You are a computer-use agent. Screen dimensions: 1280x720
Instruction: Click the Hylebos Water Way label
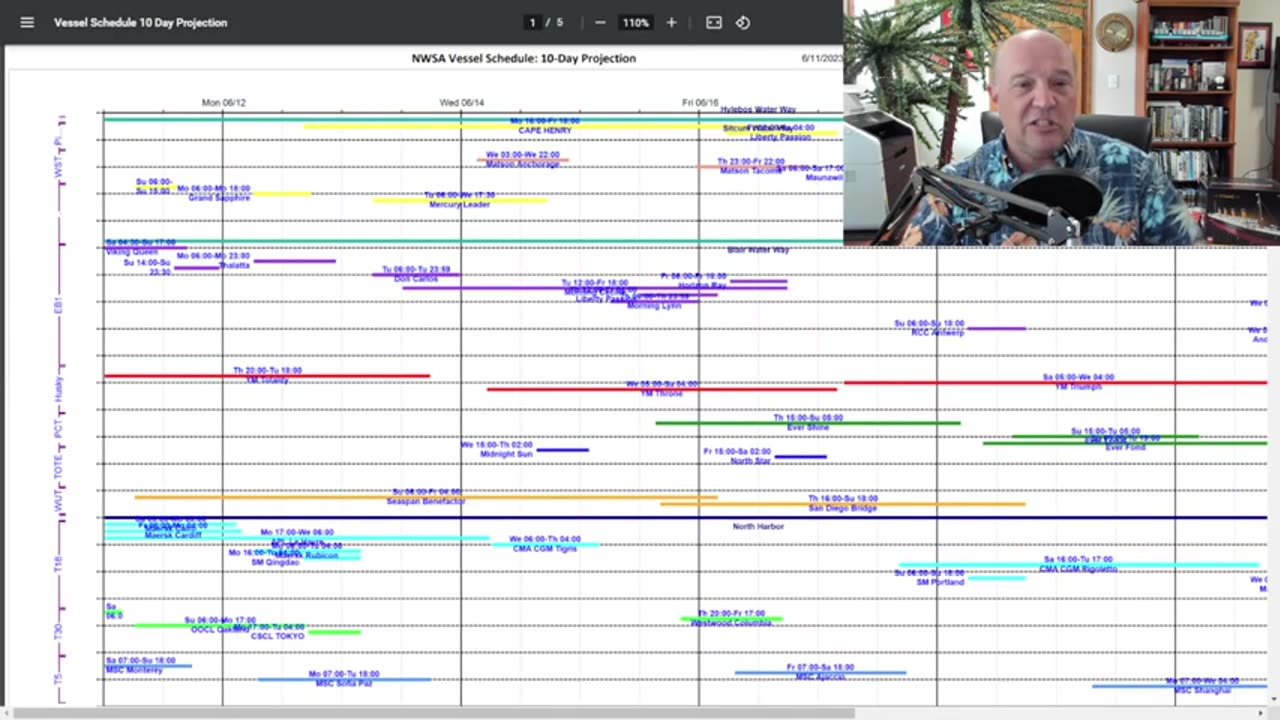pyautogui.click(x=758, y=110)
